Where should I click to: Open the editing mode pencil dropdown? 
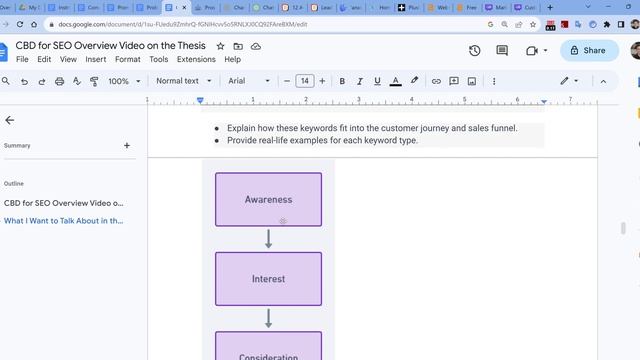(569, 81)
